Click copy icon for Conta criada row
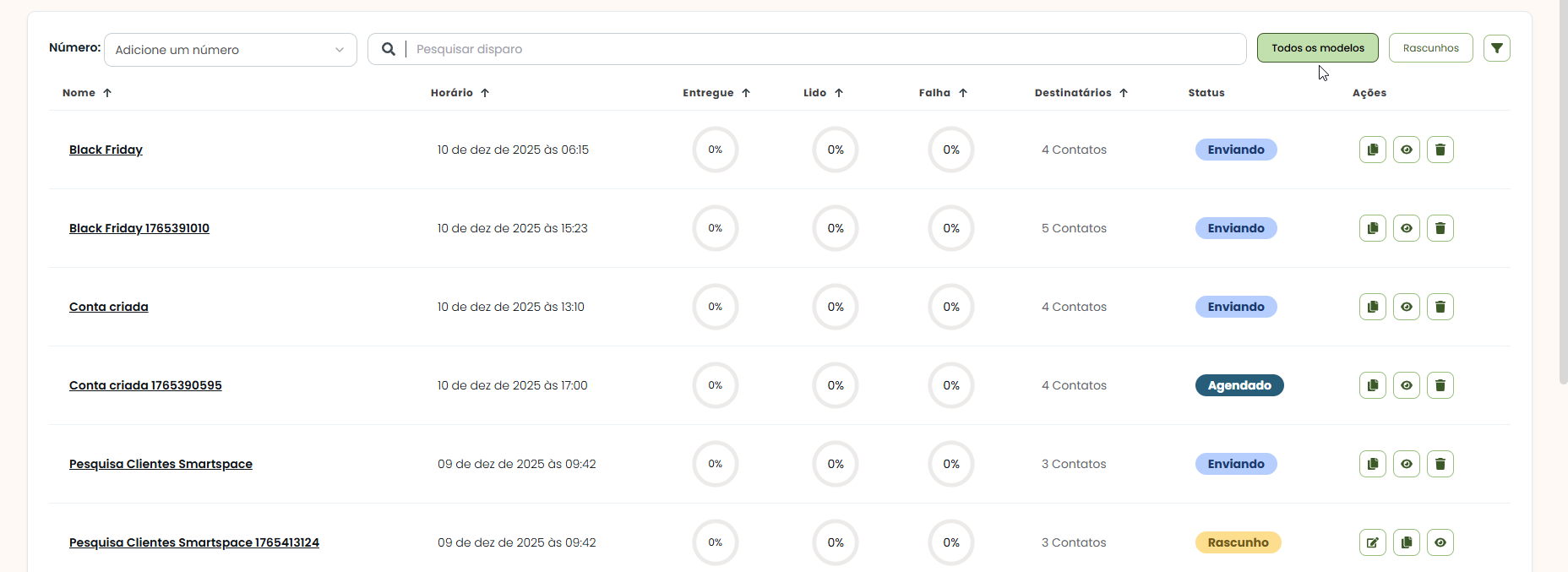1568x572 pixels. click(x=1372, y=307)
